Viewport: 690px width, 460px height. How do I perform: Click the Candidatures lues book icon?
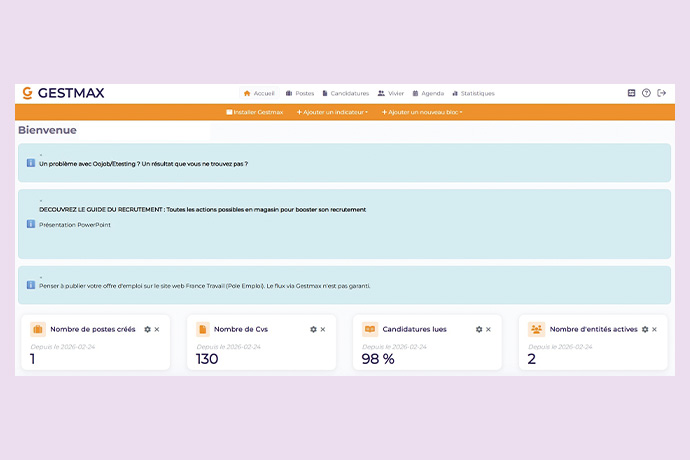[369, 329]
